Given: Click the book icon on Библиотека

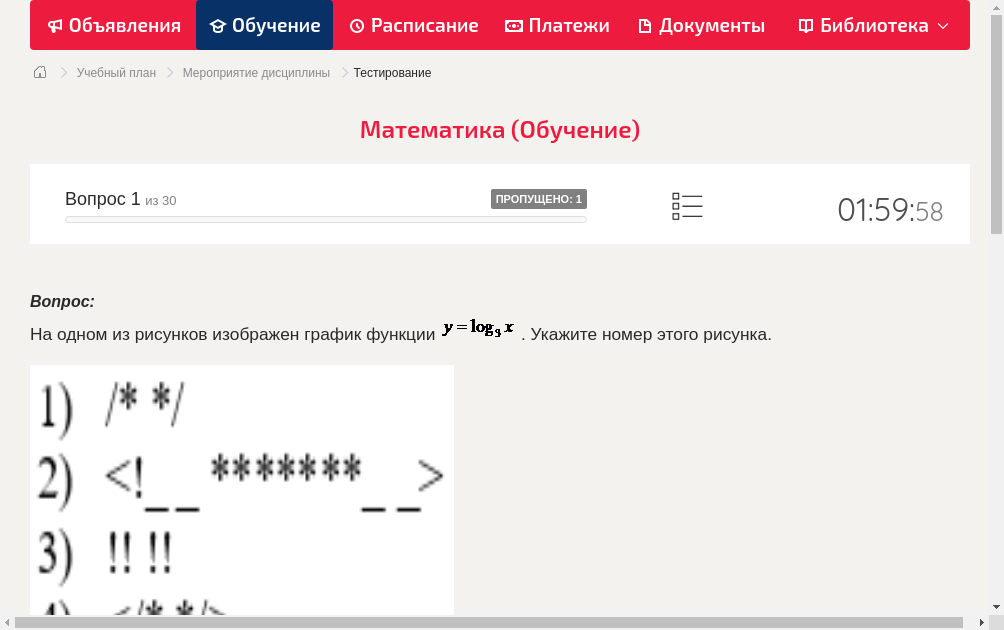Looking at the screenshot, I should (x=805, y=25).
